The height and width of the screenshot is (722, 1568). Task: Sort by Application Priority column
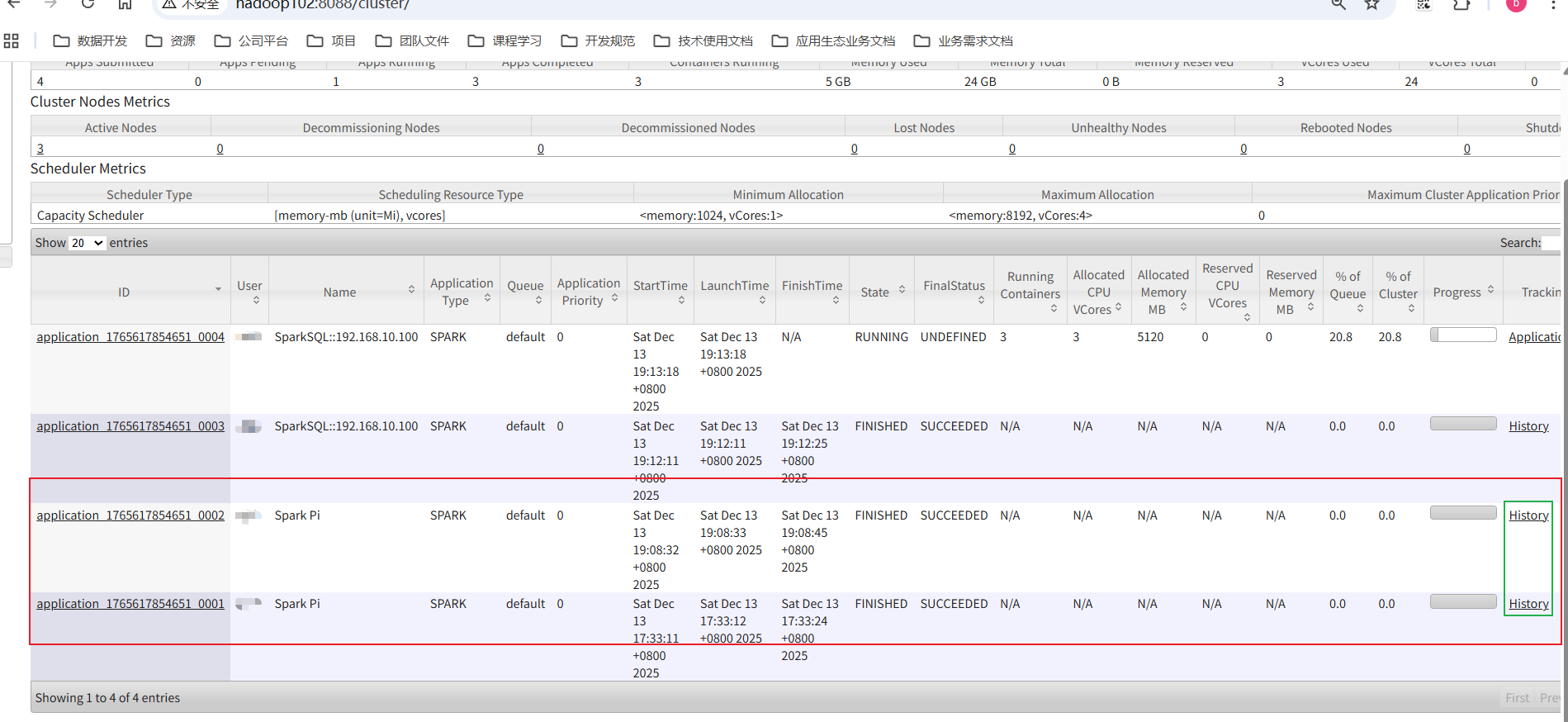tap(589, 290)
